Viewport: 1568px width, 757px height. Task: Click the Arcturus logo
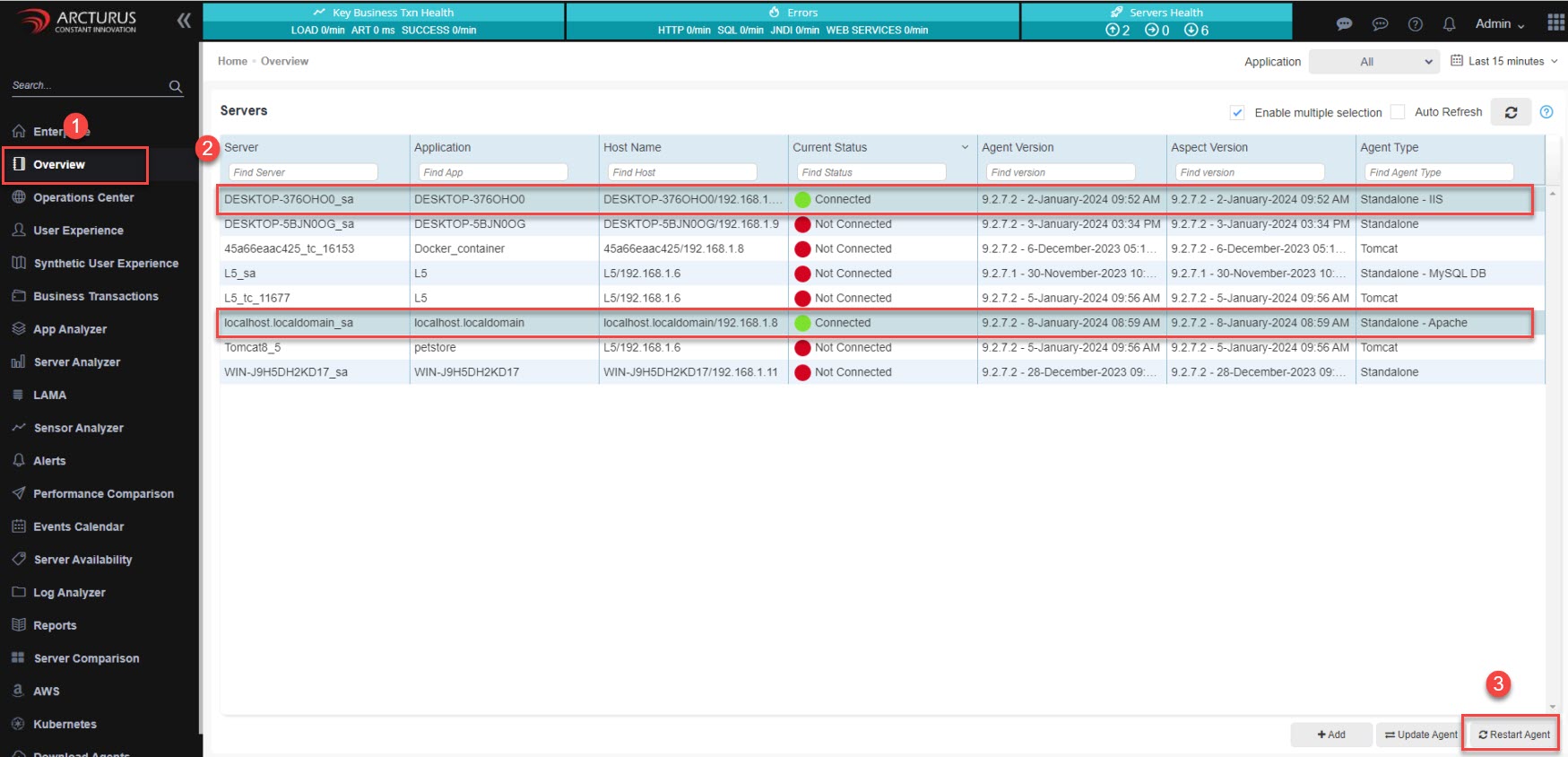click(77, 21)
